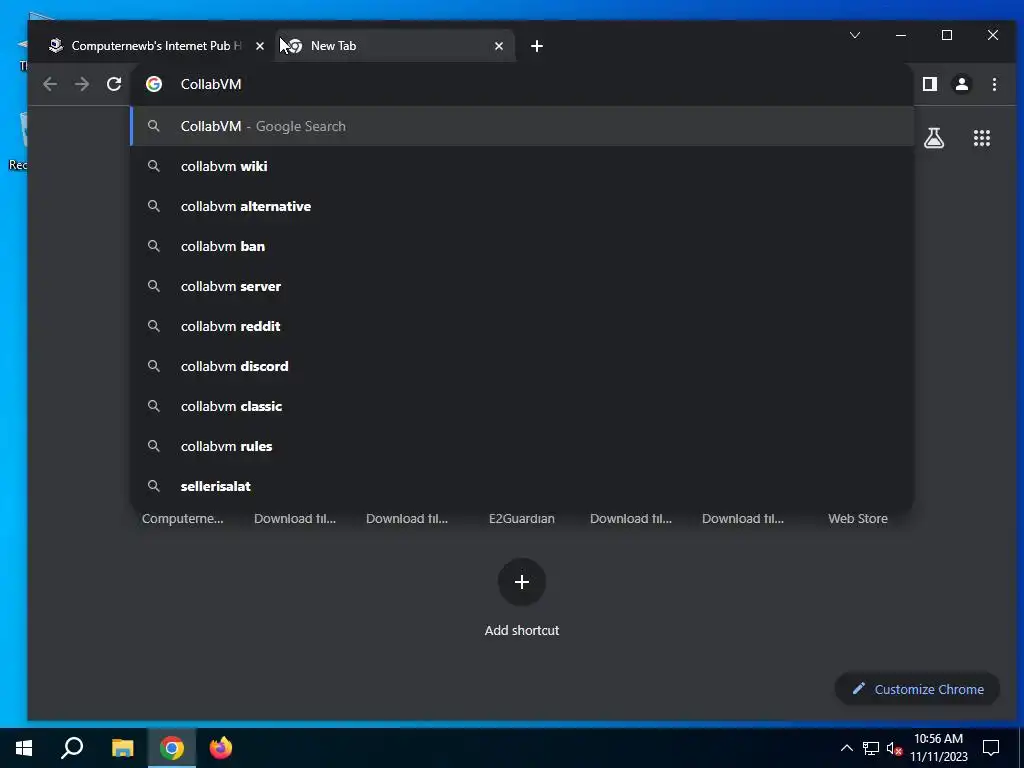Pick the collabvm ban suggestion
This screenshot has width=1024, height=768.
tap(522, 246)
